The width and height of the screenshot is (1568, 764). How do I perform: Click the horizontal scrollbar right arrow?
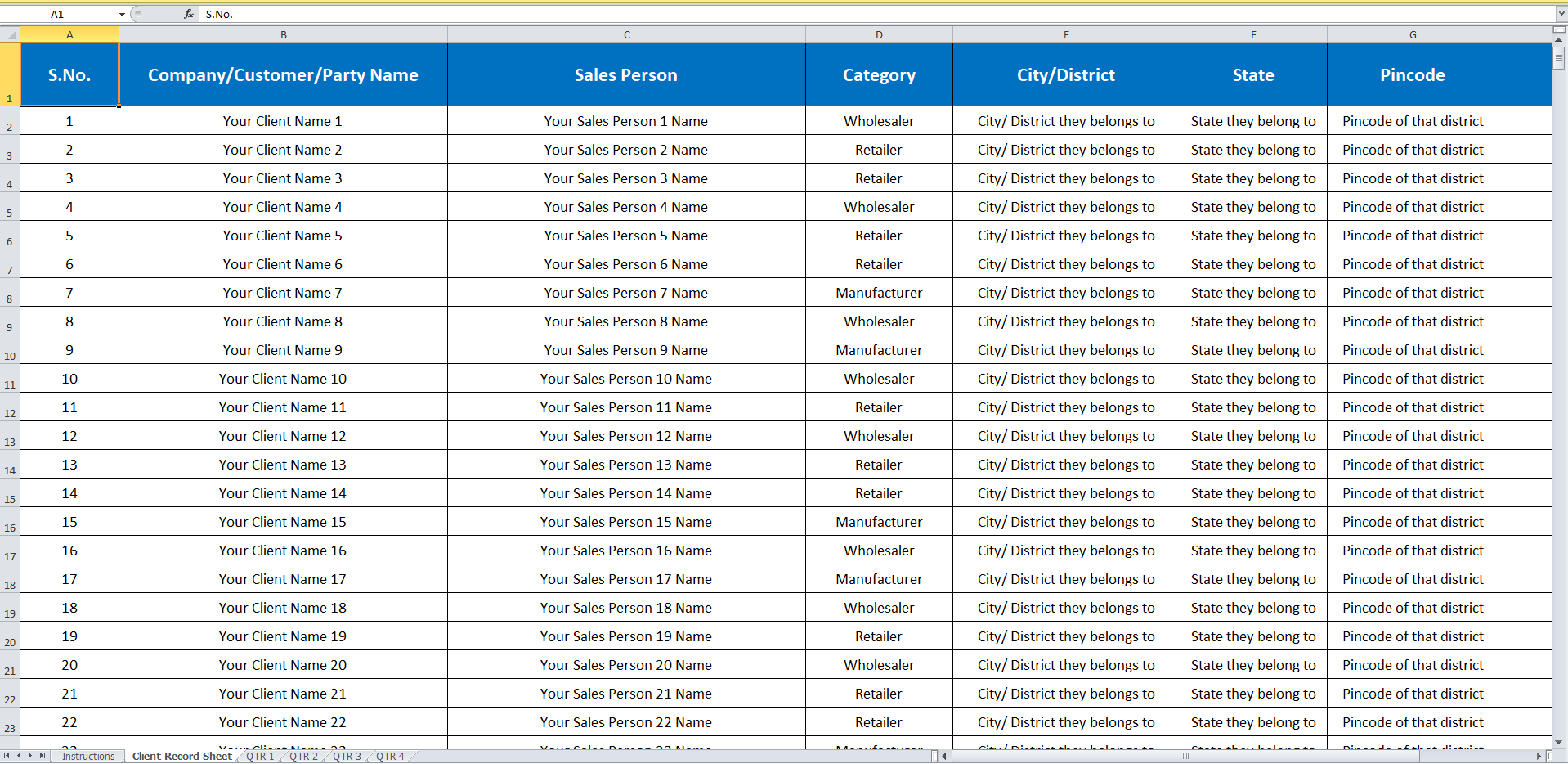pos(1539,756)
